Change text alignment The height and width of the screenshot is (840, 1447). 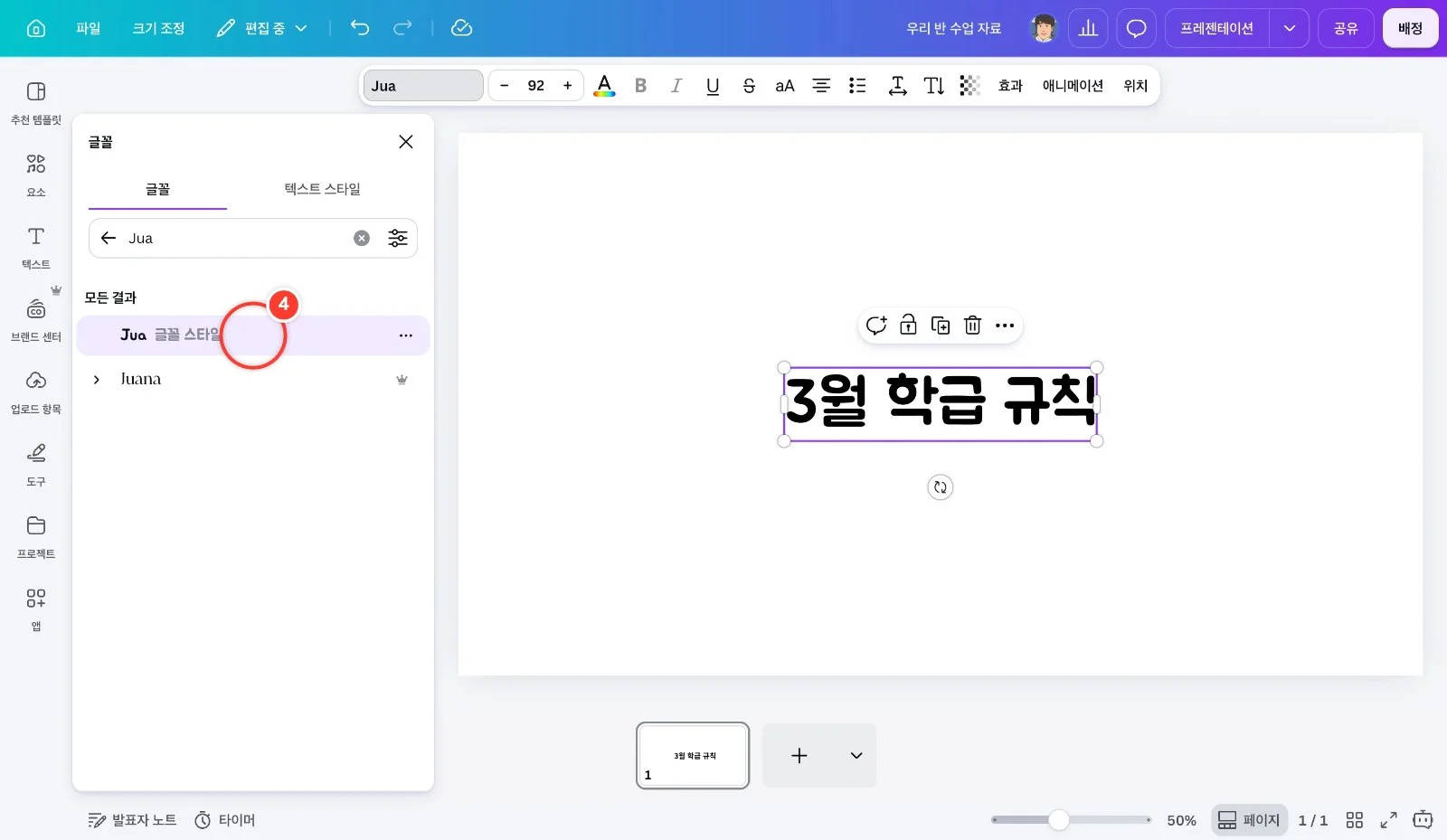(821, 86)
